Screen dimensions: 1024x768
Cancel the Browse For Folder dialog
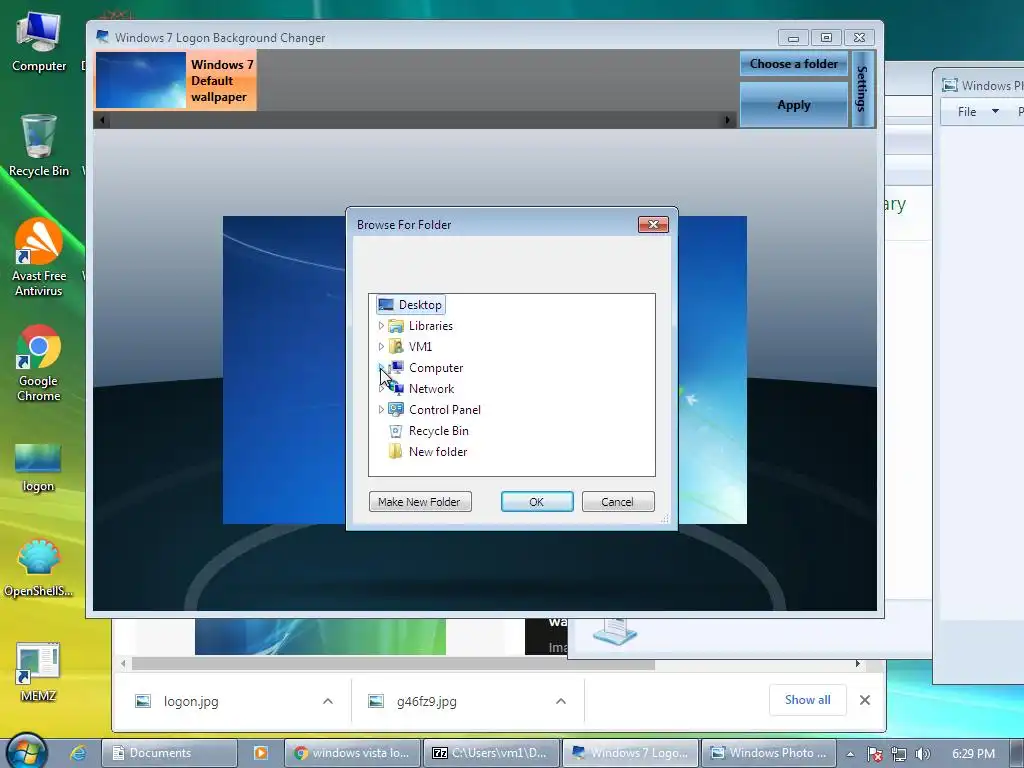[x=618, y=502]
